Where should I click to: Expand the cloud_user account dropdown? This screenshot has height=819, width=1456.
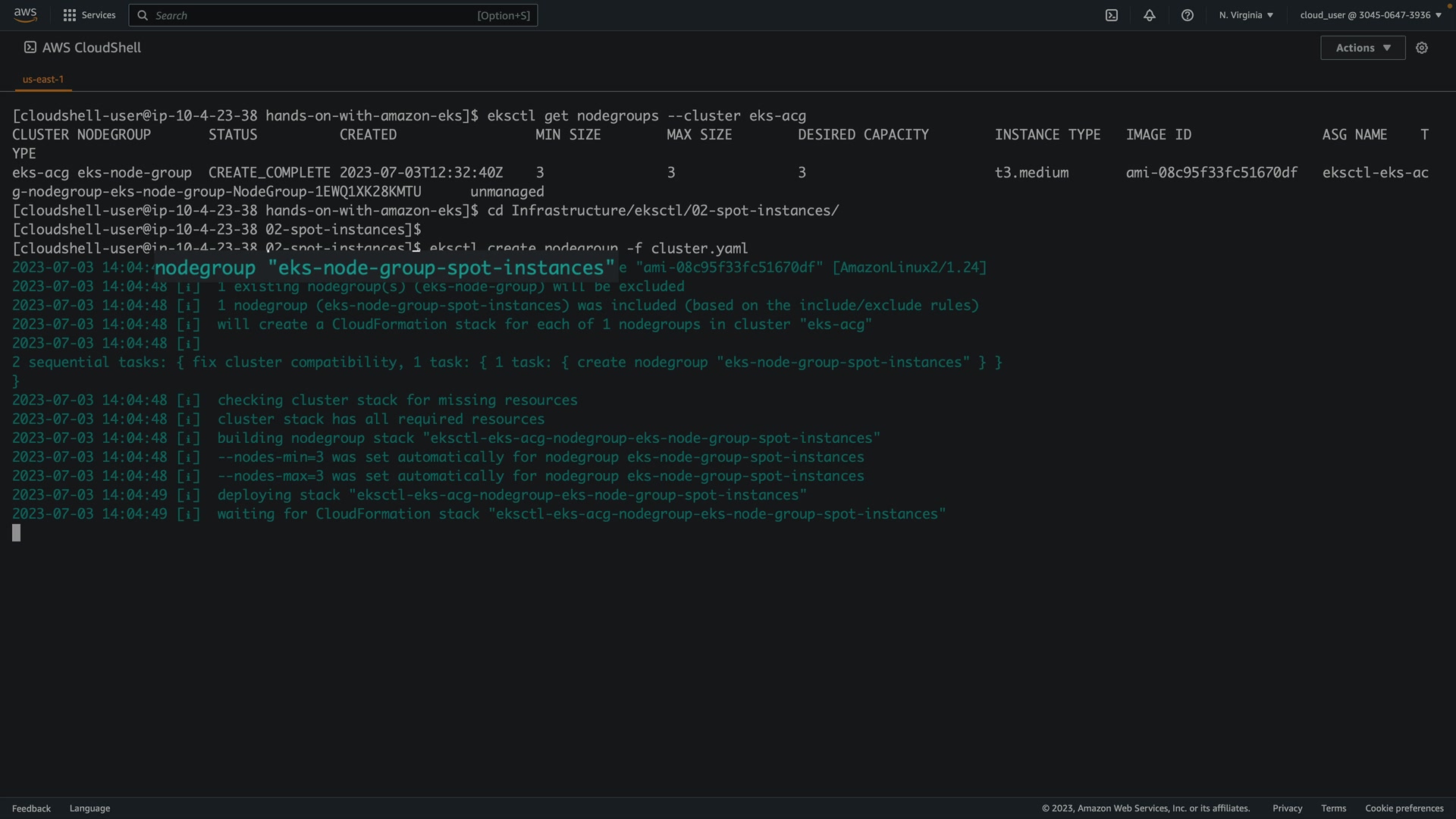pyautogui.click(x=1370, y=15)
